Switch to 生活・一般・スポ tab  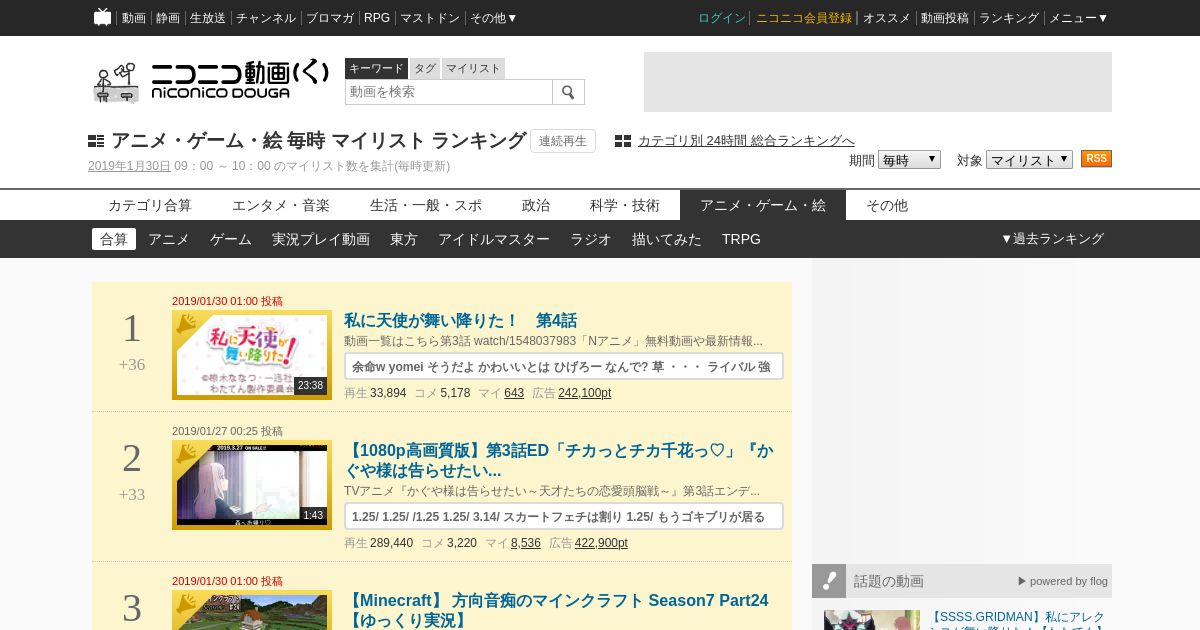pos(426,205)
